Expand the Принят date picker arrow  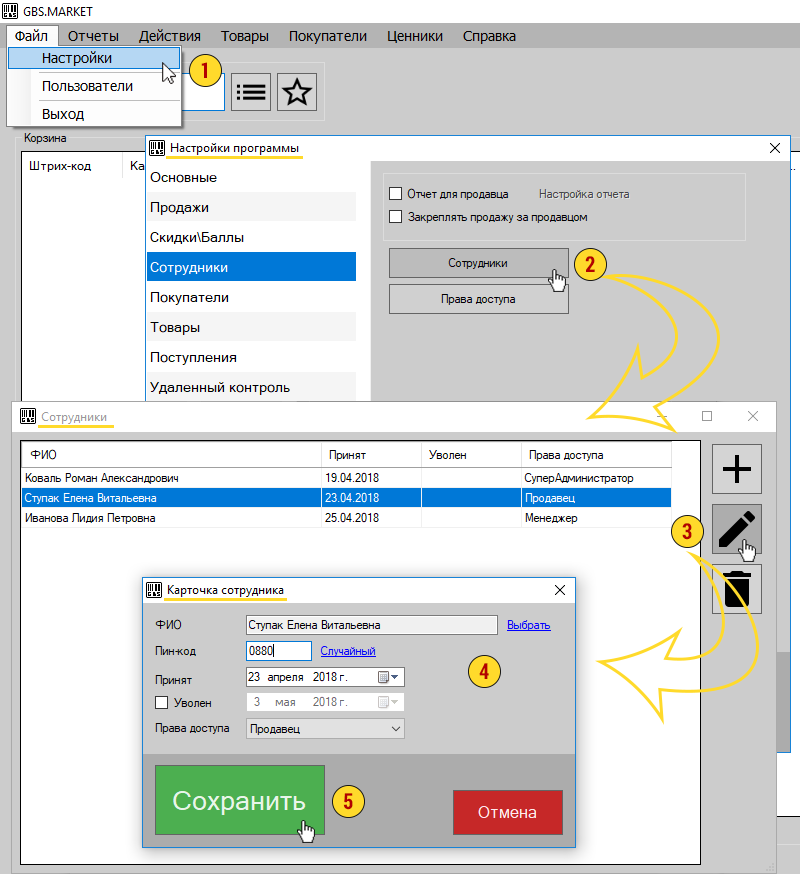[x=395, y=677]
